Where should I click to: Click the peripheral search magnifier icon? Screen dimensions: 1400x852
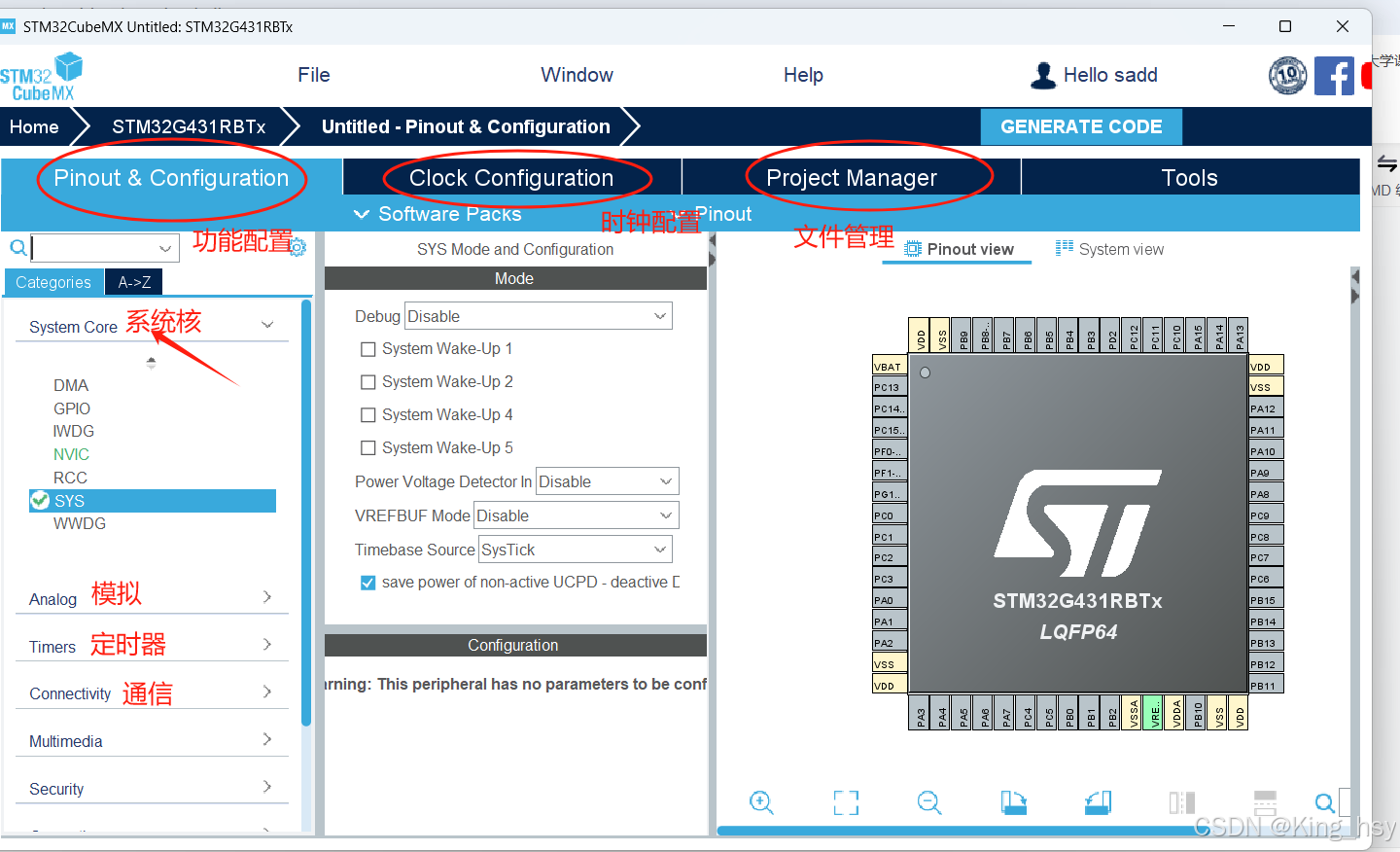click(17, 247)
